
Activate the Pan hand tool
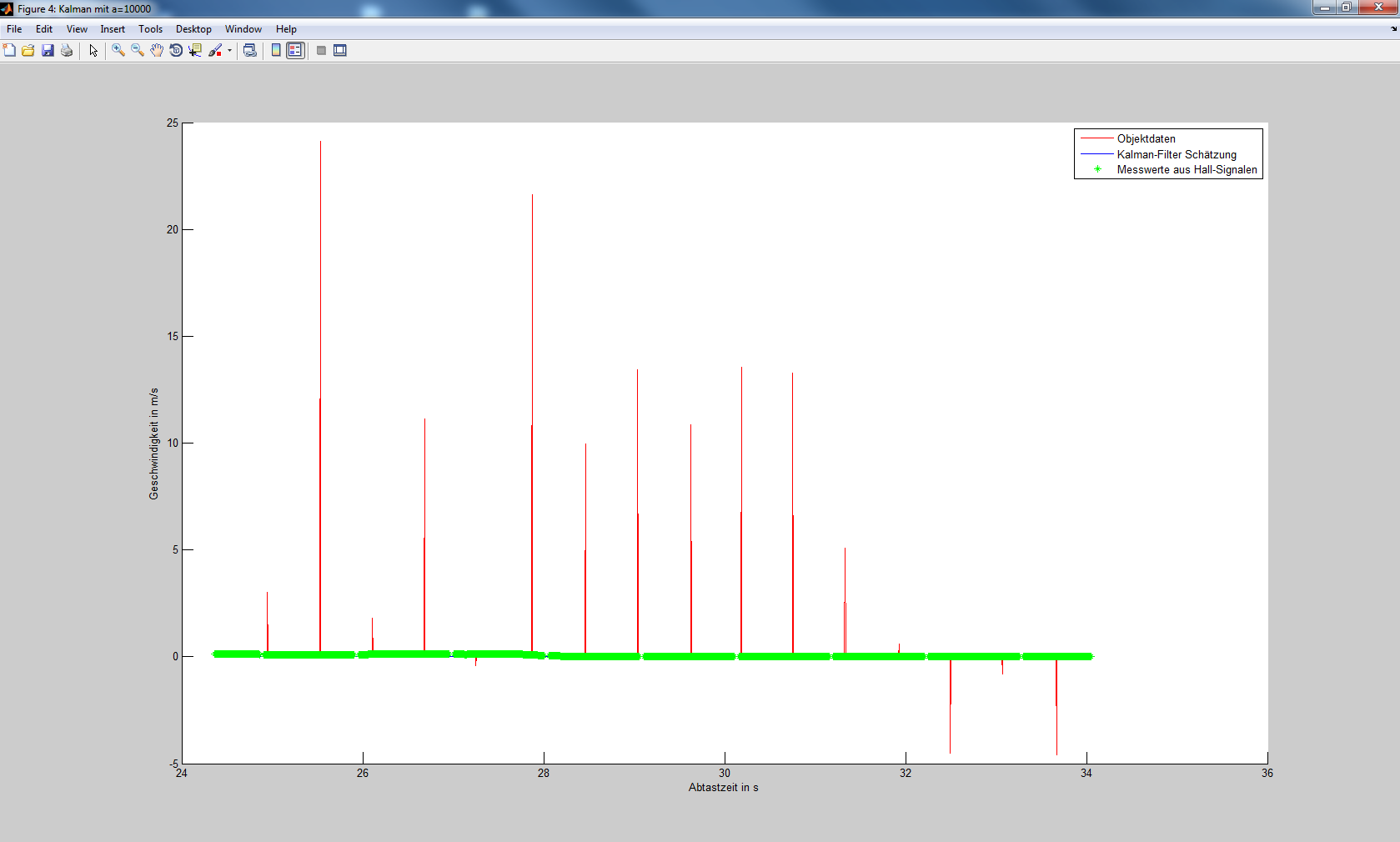point(157,51)
